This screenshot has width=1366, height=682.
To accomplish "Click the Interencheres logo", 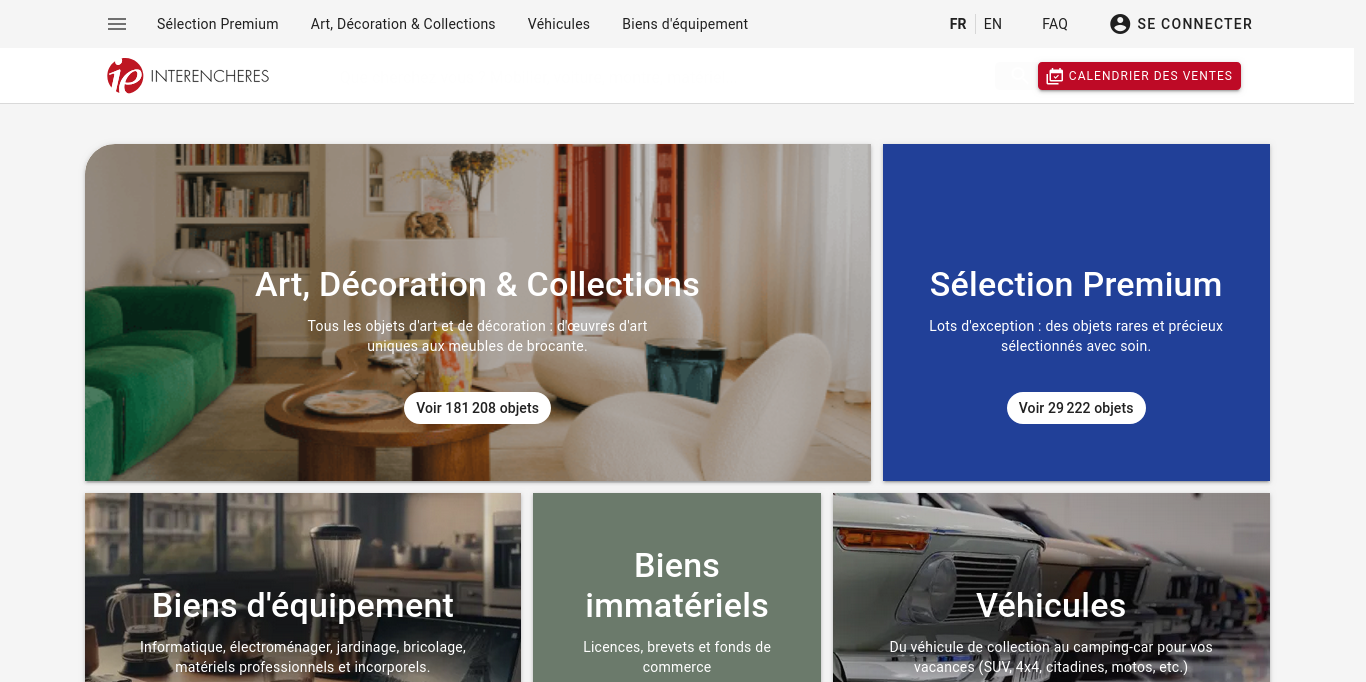I will 188,76.
